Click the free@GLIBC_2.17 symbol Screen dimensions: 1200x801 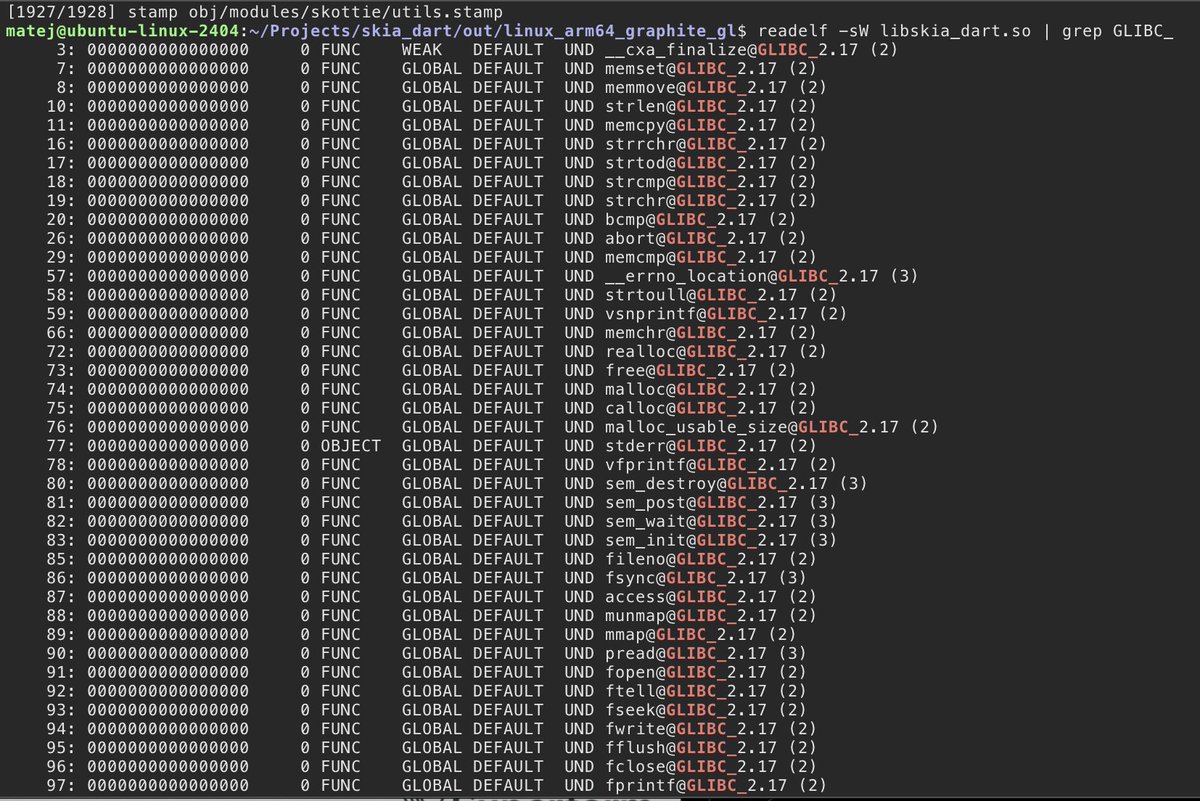680,371
